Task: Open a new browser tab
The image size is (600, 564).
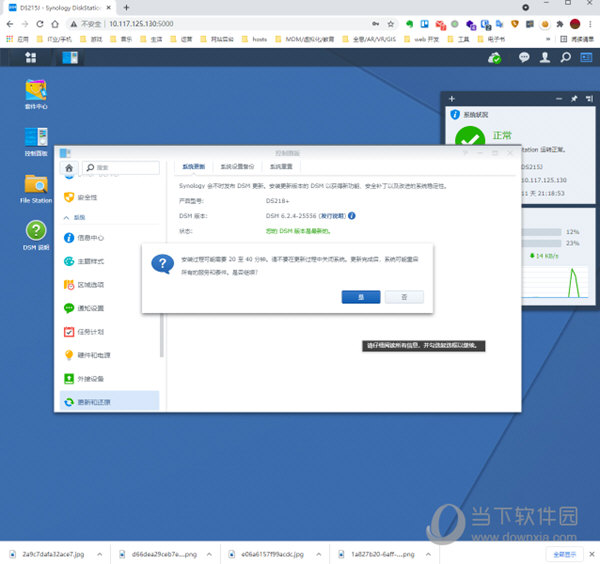Action: point(126,7)
